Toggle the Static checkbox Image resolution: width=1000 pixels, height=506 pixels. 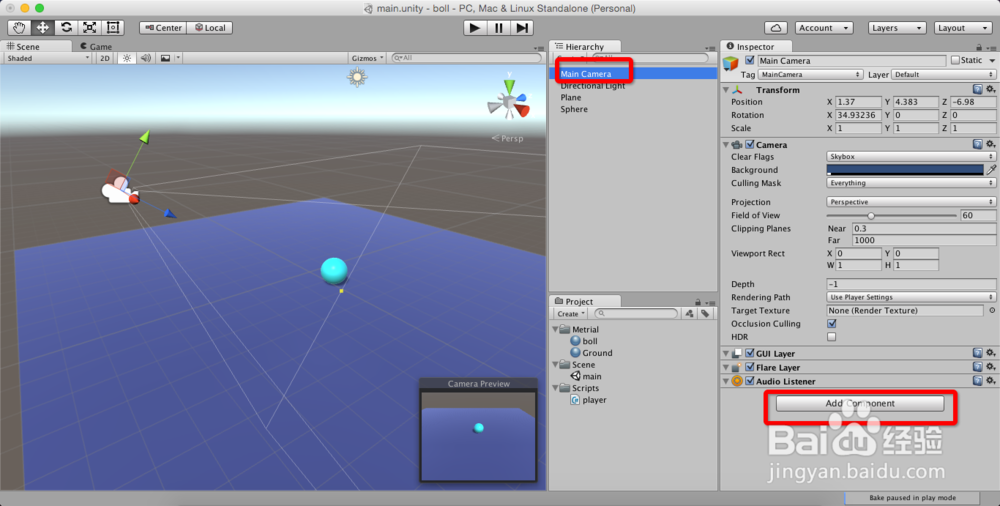(955, 60)
